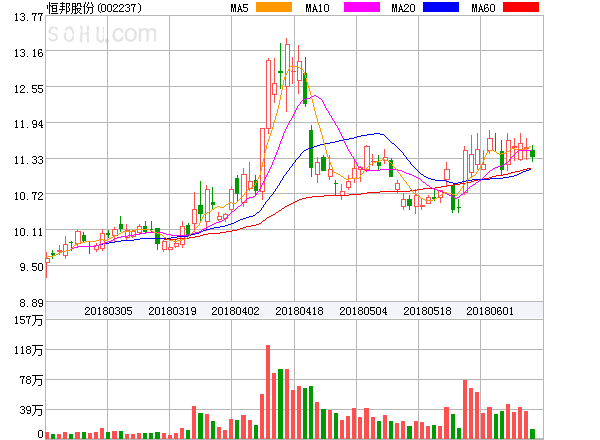Click the MA20 legend label
This screenshot has height=440, width=600.
(403, 8)
